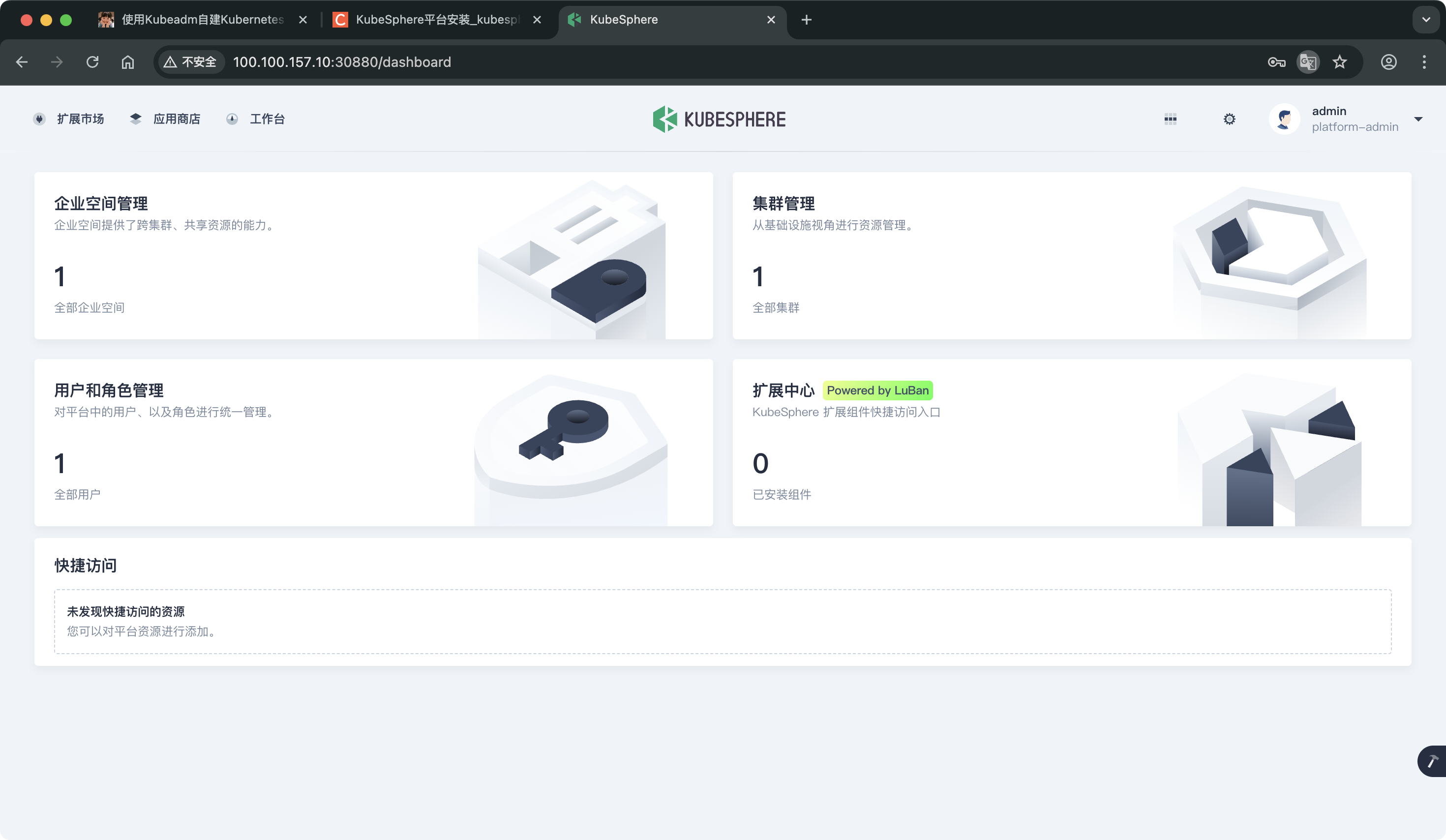The width and height of the screenshot is (1446, 840).
Task: Close the active KubeSphere tab
Action: point(771,20)
